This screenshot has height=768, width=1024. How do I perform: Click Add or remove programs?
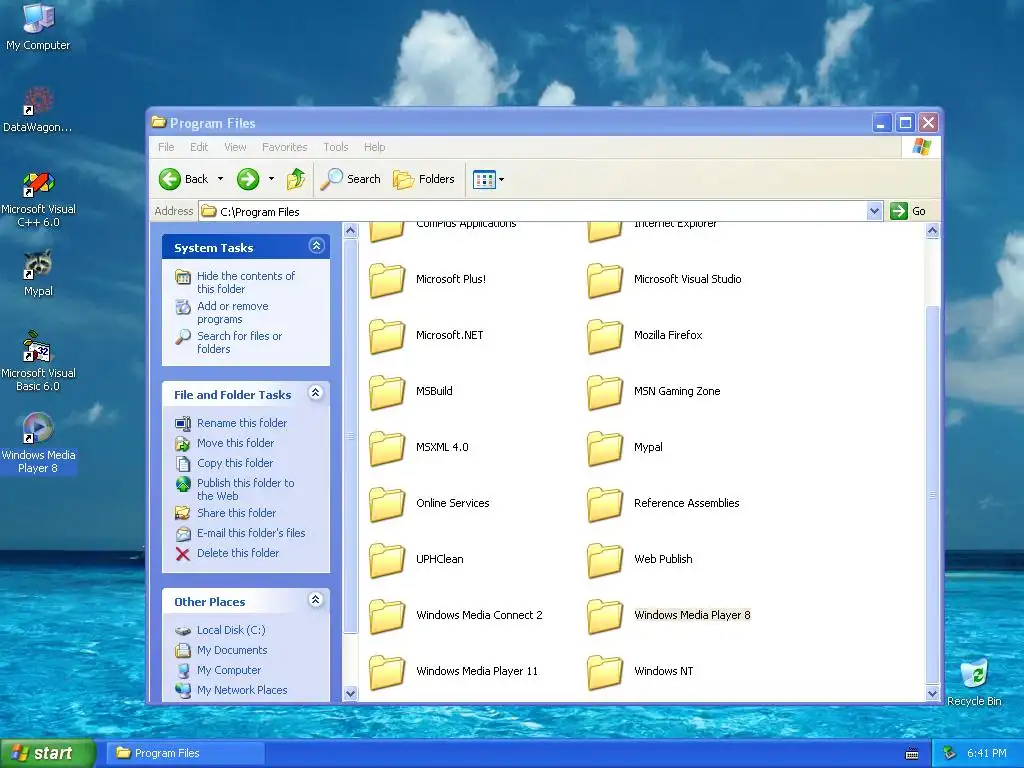point(233,312)
